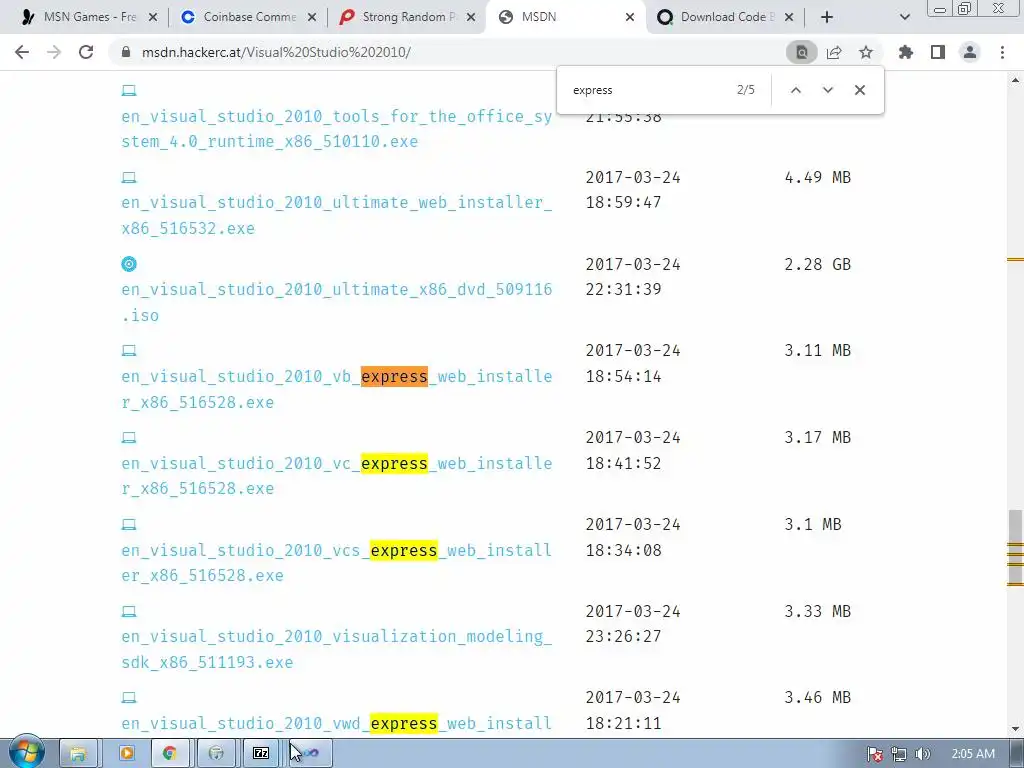The width and height of the screenshot is (1024, 768).
Task: Open vb_express_web_installer exe link
Action: [336, 389]
